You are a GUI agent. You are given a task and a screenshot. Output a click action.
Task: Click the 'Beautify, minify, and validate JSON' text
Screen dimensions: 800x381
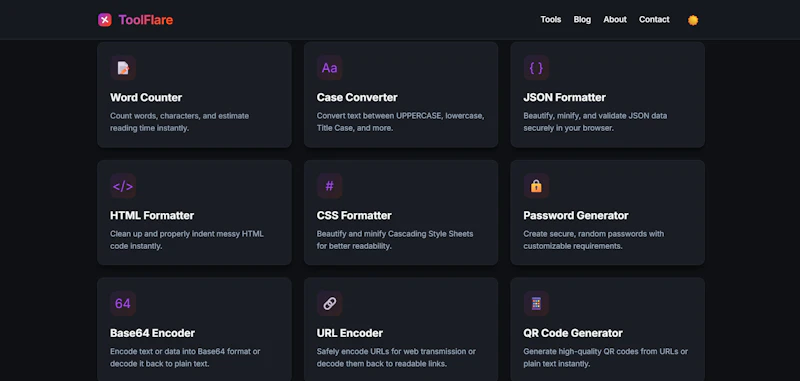click(x=595, y=122)
